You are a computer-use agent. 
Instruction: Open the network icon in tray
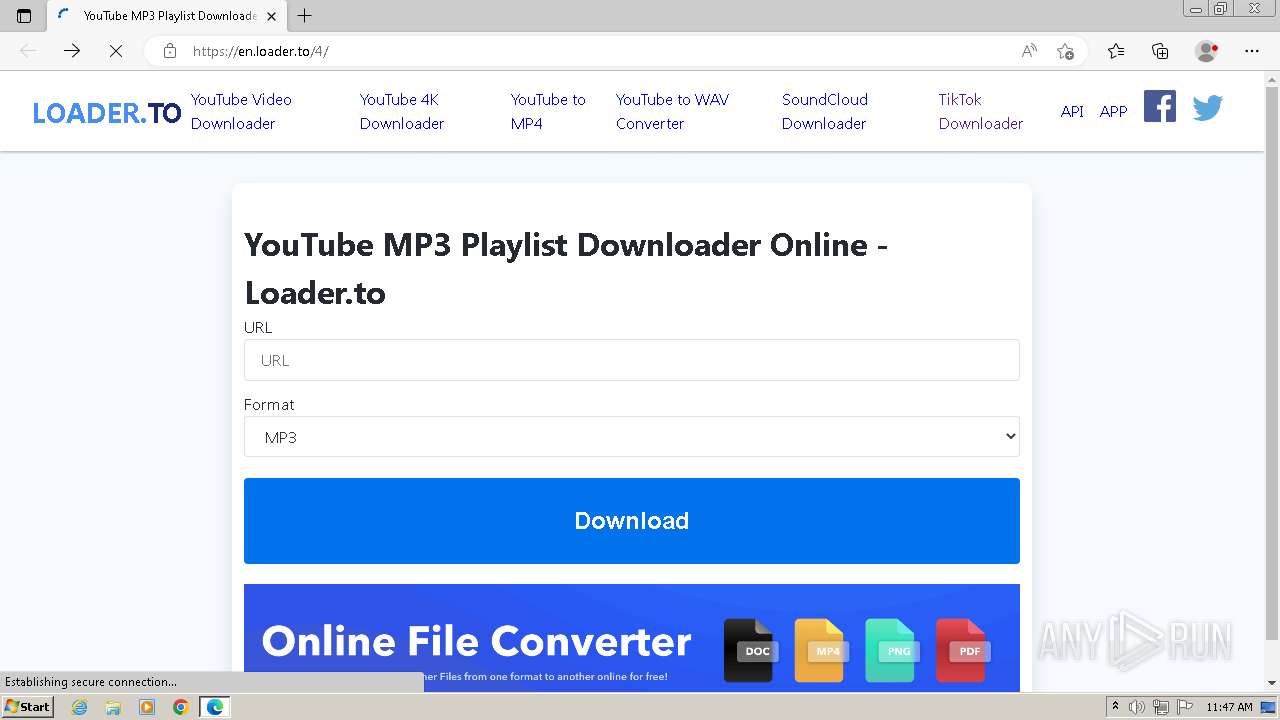click(1160, 707)
